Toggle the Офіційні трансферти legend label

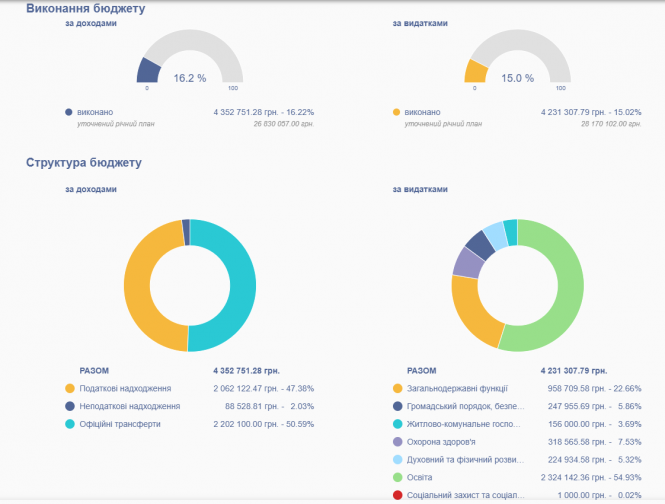tap(120, 424)
